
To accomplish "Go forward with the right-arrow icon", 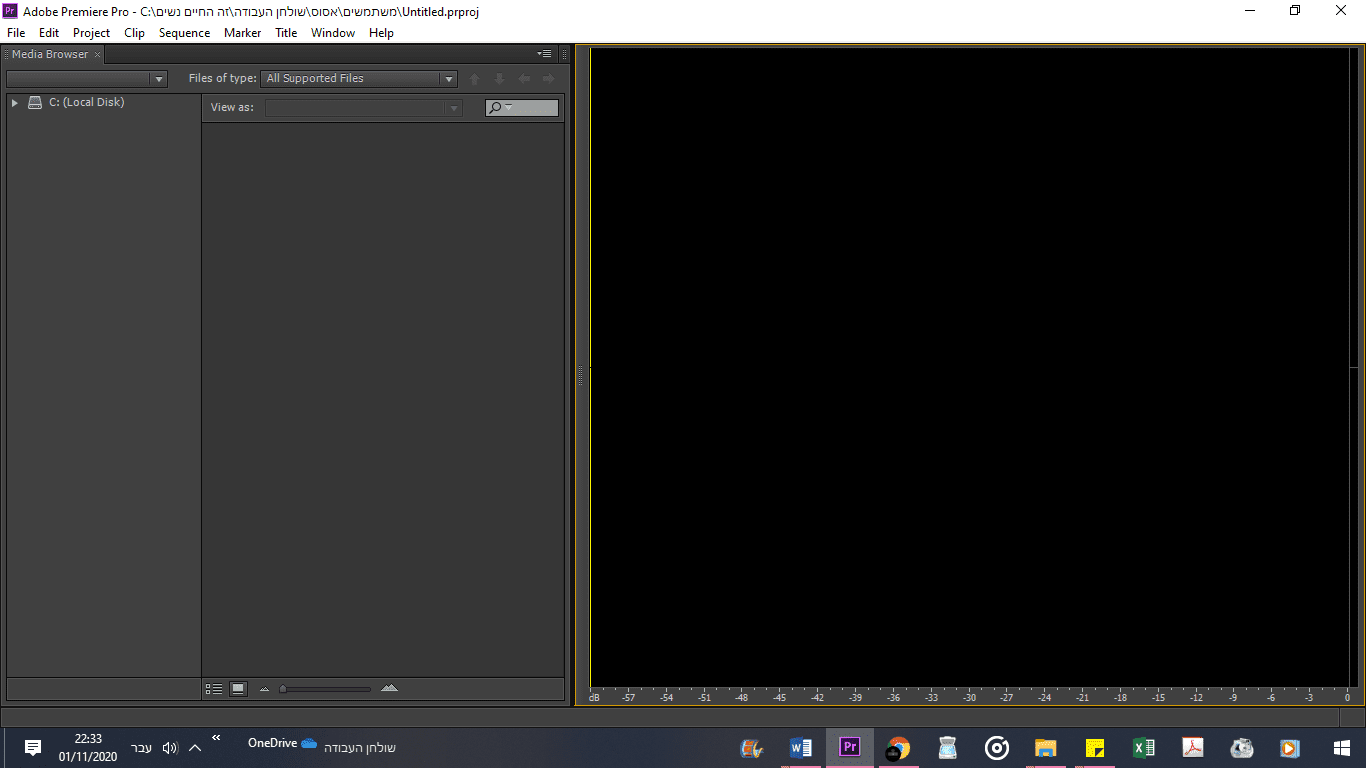I will click(548, 78).
